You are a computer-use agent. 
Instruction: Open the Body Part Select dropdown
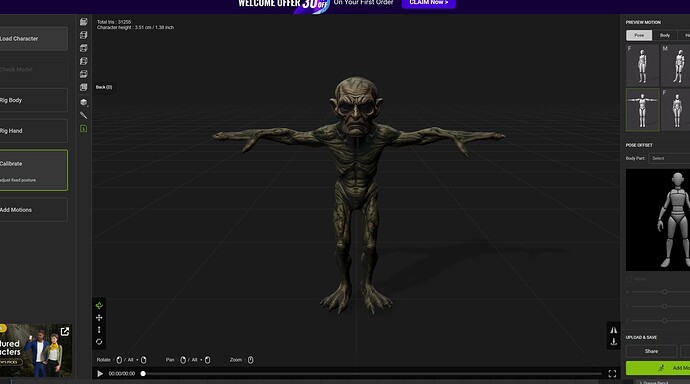coord(669,158)
